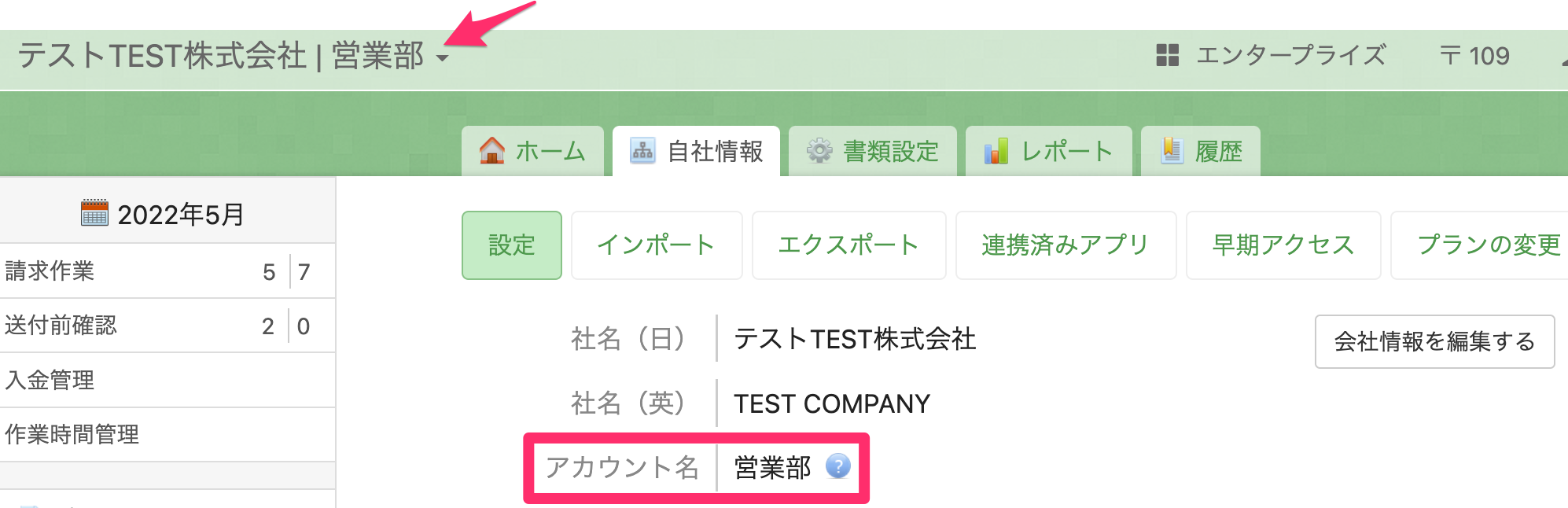Click the bar chart icon on レポート tab
The image size is (1568, 508).
[x=997, y=151]
